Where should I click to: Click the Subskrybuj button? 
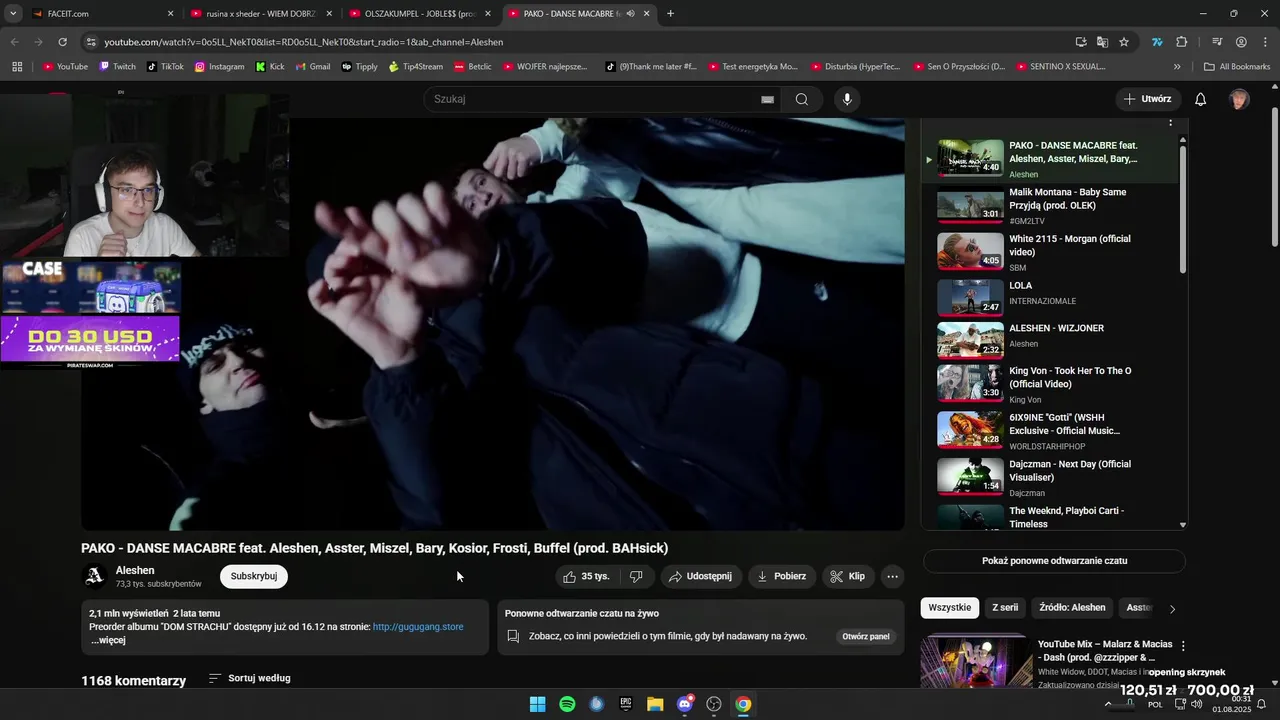point(254,576)
